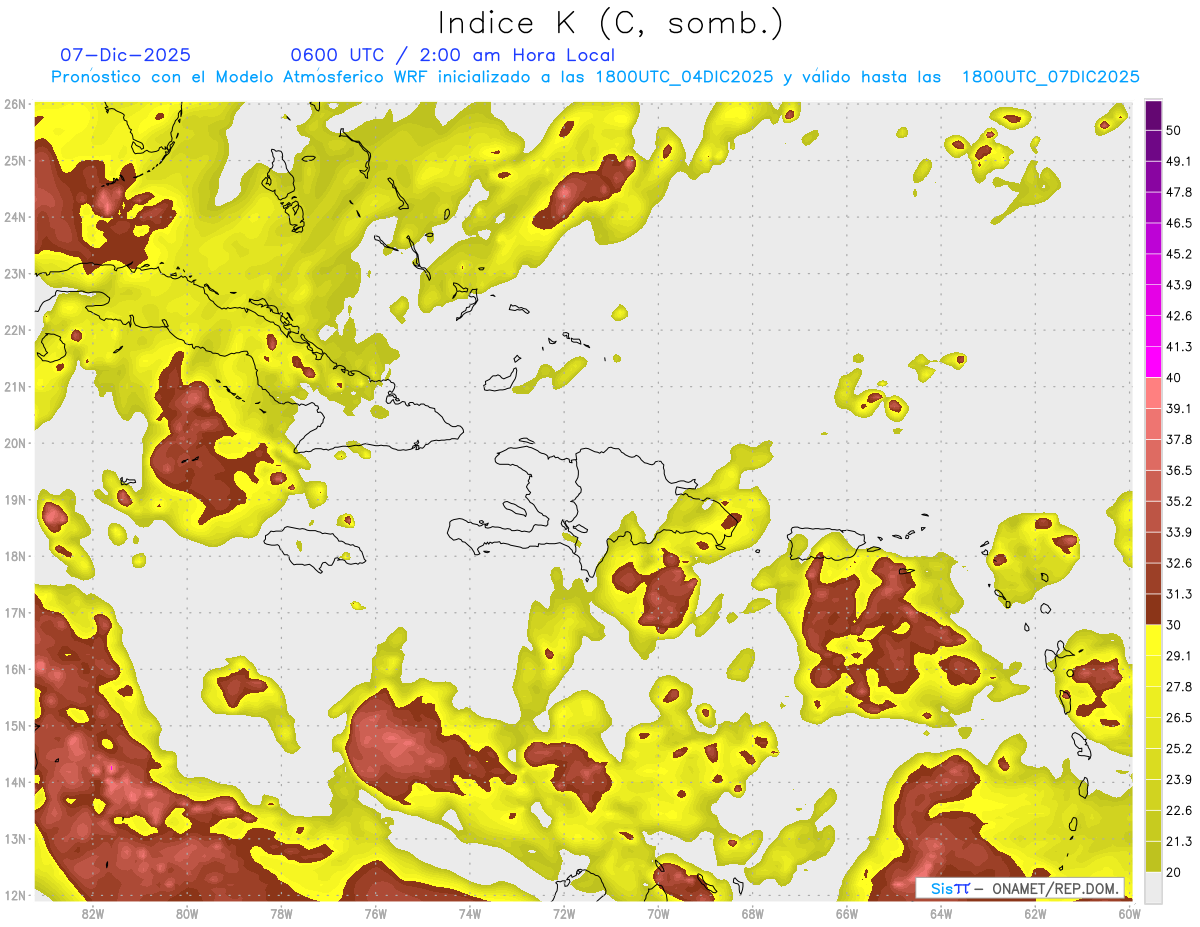Click the colorbar label "47.8"
Screen dimensions: 1200x927
(x=1178, y=192)
